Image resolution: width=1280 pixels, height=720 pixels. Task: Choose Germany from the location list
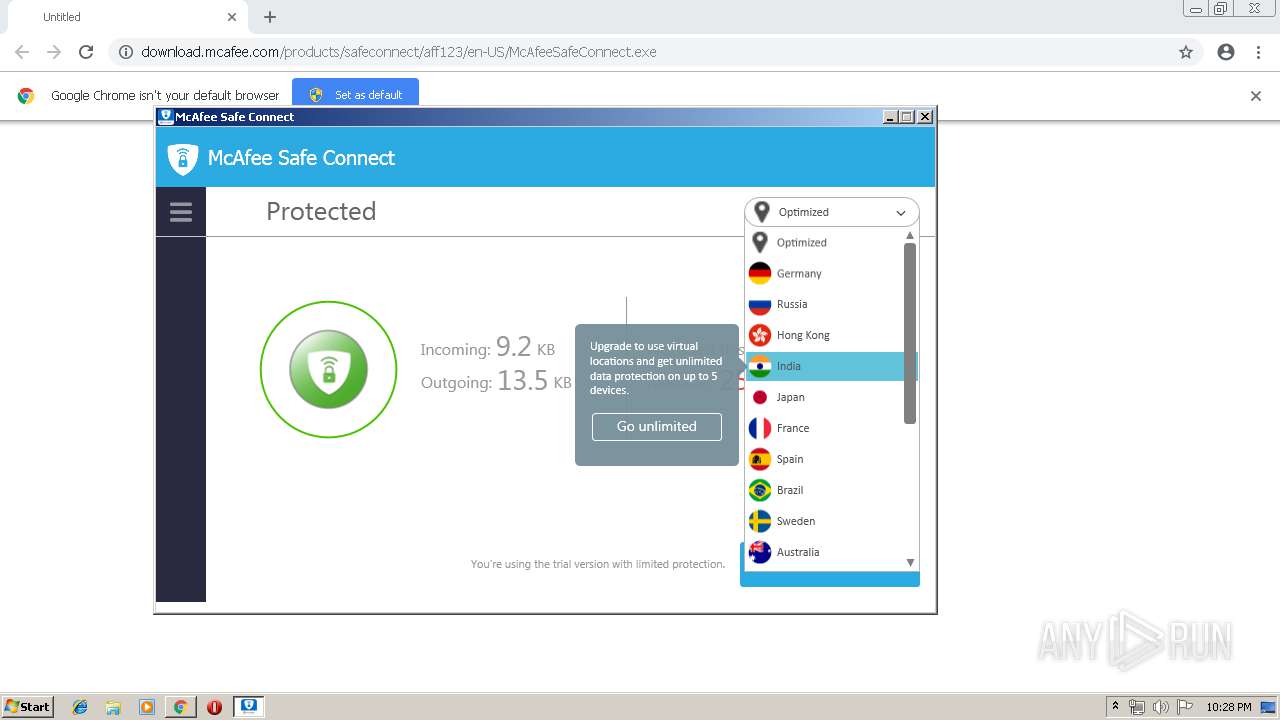click(x=825, y=273)
